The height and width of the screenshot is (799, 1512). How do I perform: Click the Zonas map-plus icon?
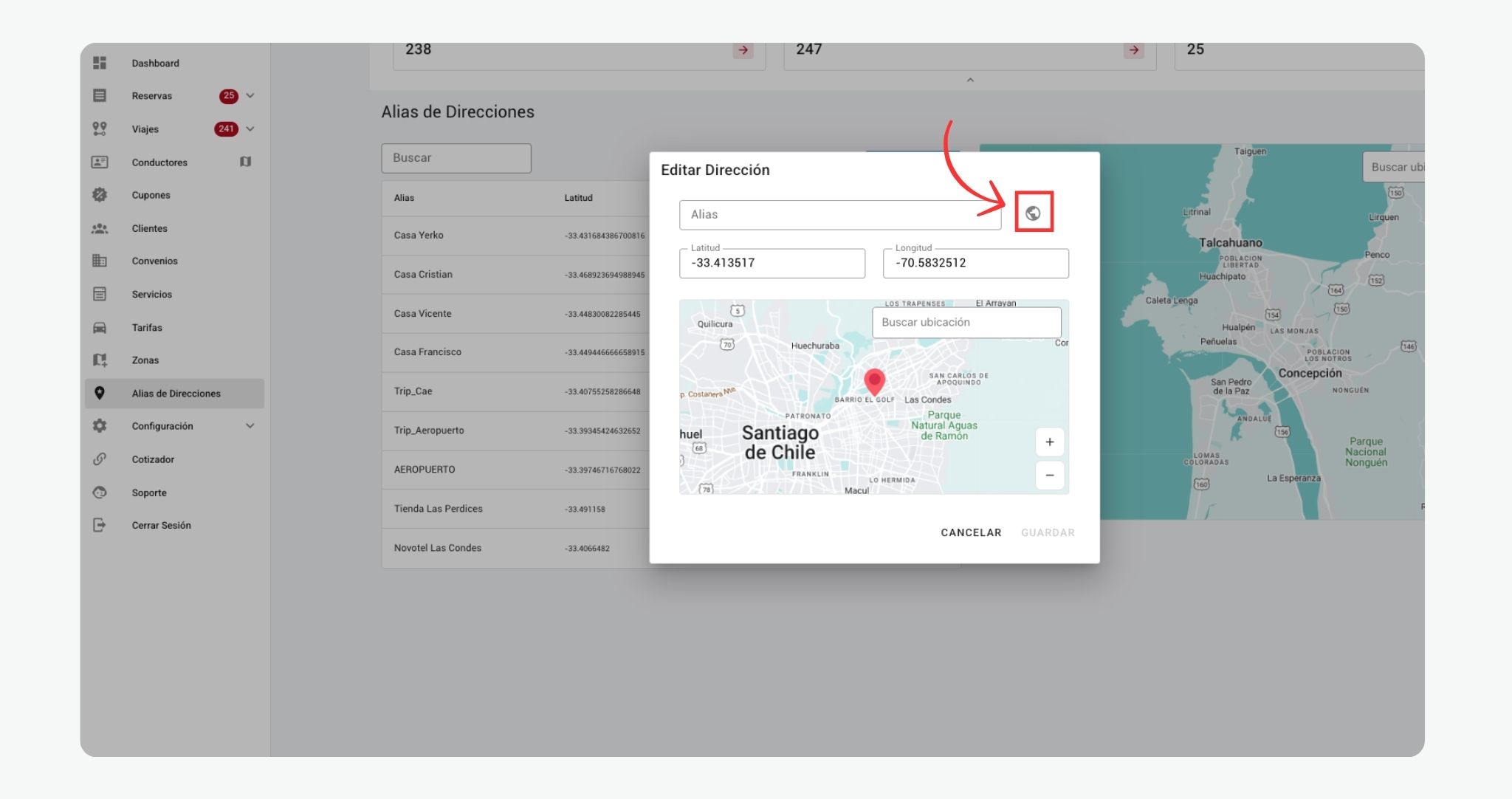(100, 360)
